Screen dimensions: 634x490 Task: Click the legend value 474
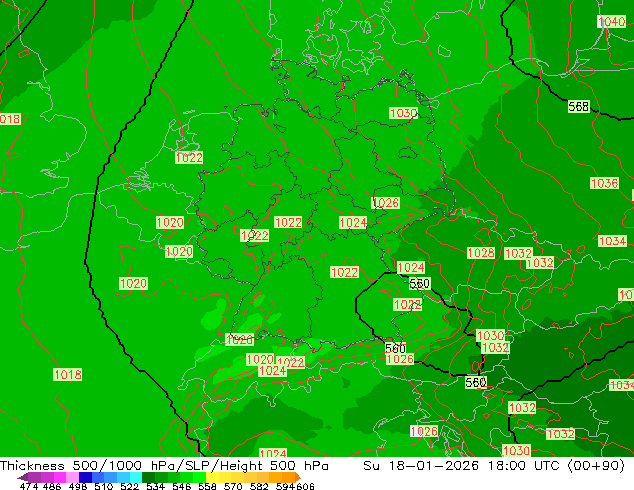[x=29, y=486]
